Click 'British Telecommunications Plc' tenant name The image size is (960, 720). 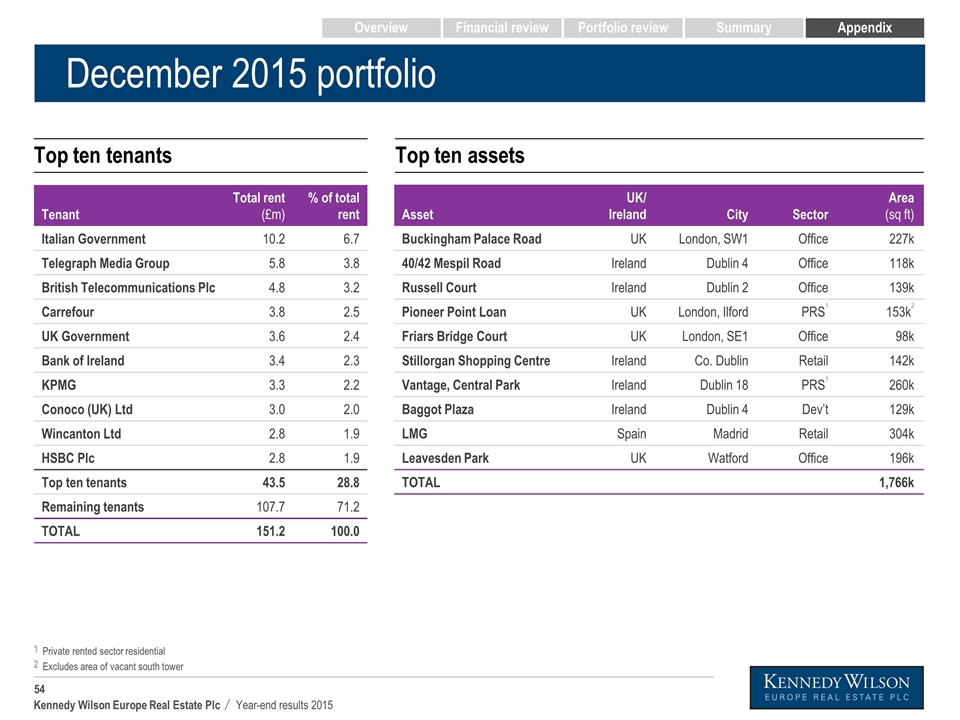(129, 288)
